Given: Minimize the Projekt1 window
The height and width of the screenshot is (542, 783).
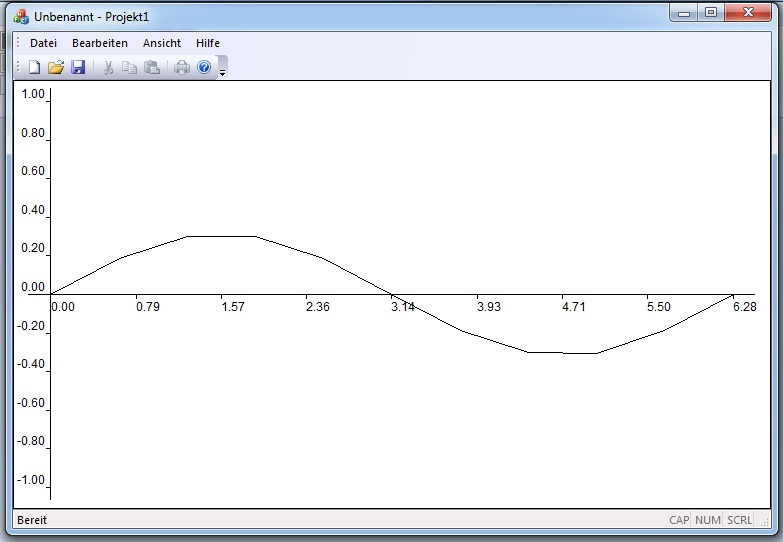Looking at the screenshot, I should (x=684, y=13).
